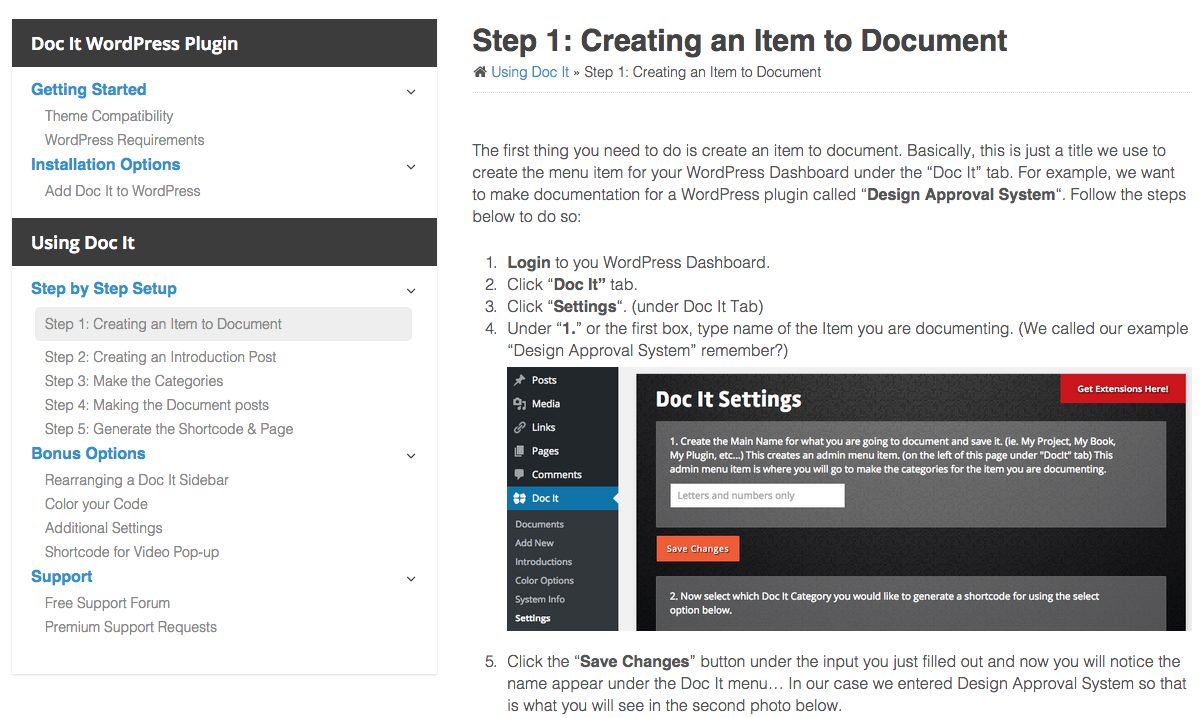
Task: Click Color Options submenu item
Action: click(x=545, y=581)
